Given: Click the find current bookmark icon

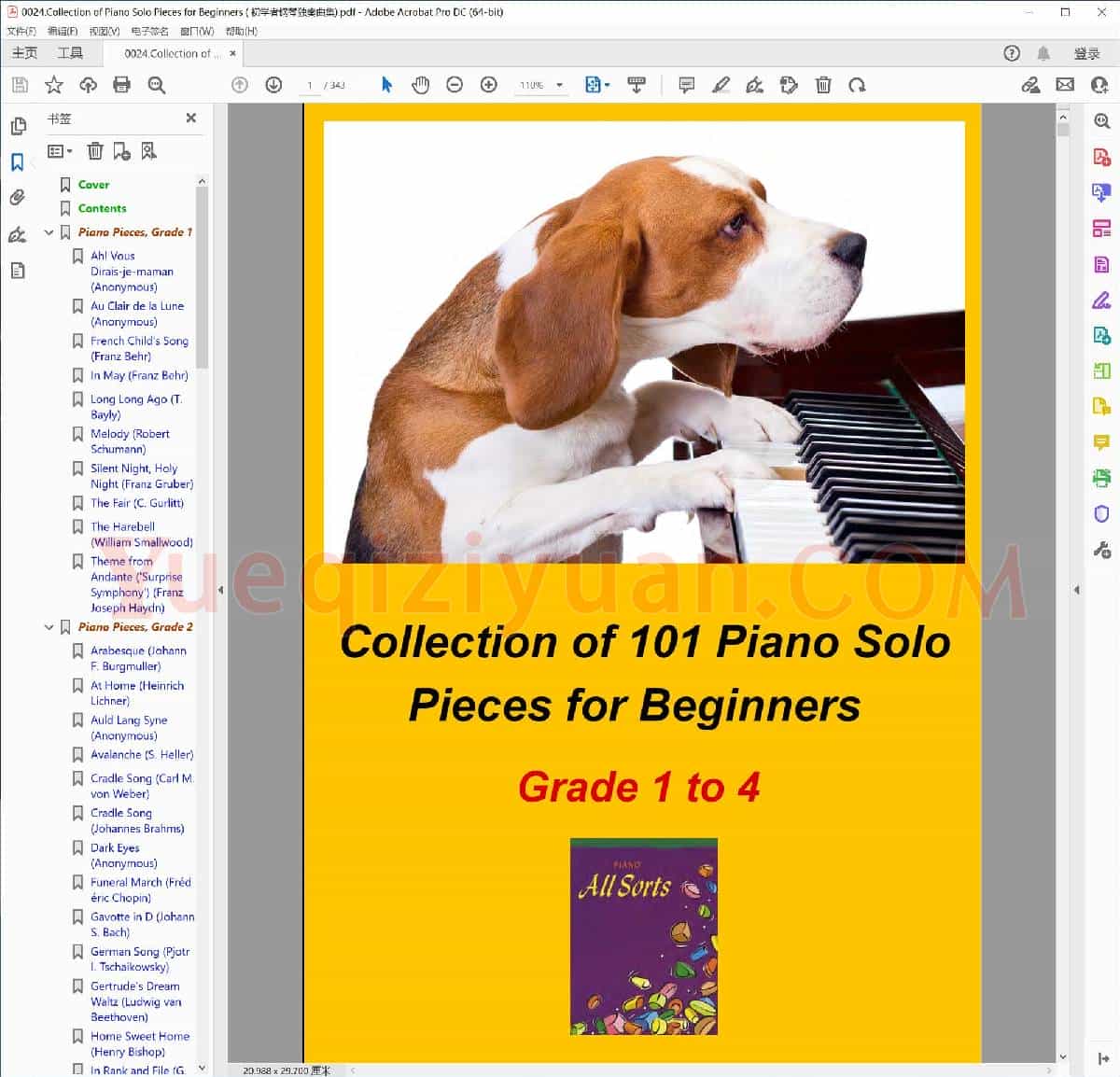Looking at the screenshot, I should point(148,151).
